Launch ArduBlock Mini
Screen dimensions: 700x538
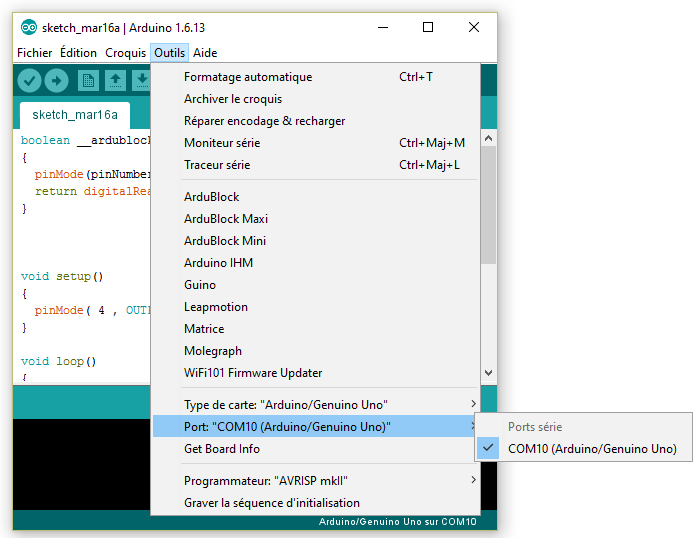pyautogui.click(x=316, y=241)
